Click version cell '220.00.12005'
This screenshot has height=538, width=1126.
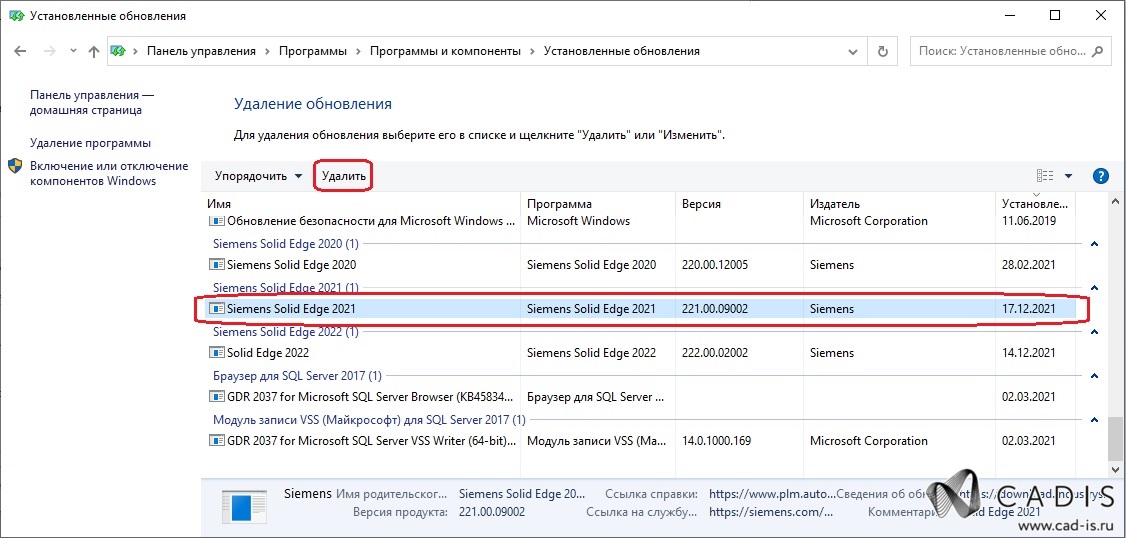point(715,265)
